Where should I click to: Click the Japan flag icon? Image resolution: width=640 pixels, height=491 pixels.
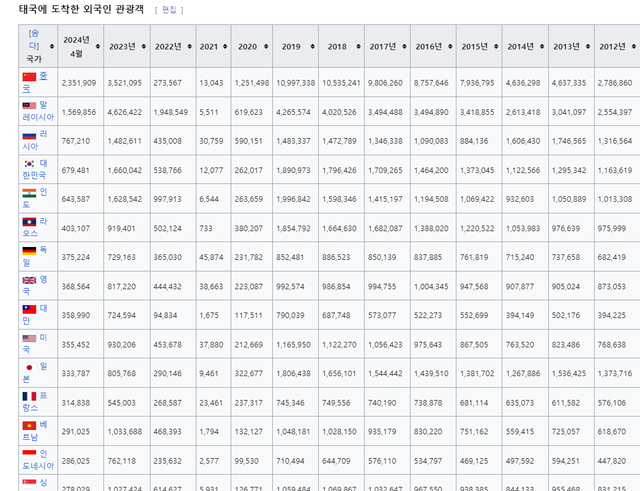[28, 366]
